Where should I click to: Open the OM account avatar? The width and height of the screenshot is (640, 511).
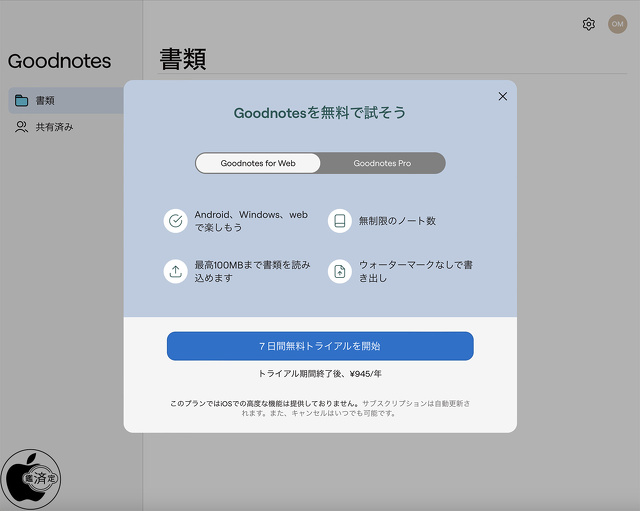(618, 24)
